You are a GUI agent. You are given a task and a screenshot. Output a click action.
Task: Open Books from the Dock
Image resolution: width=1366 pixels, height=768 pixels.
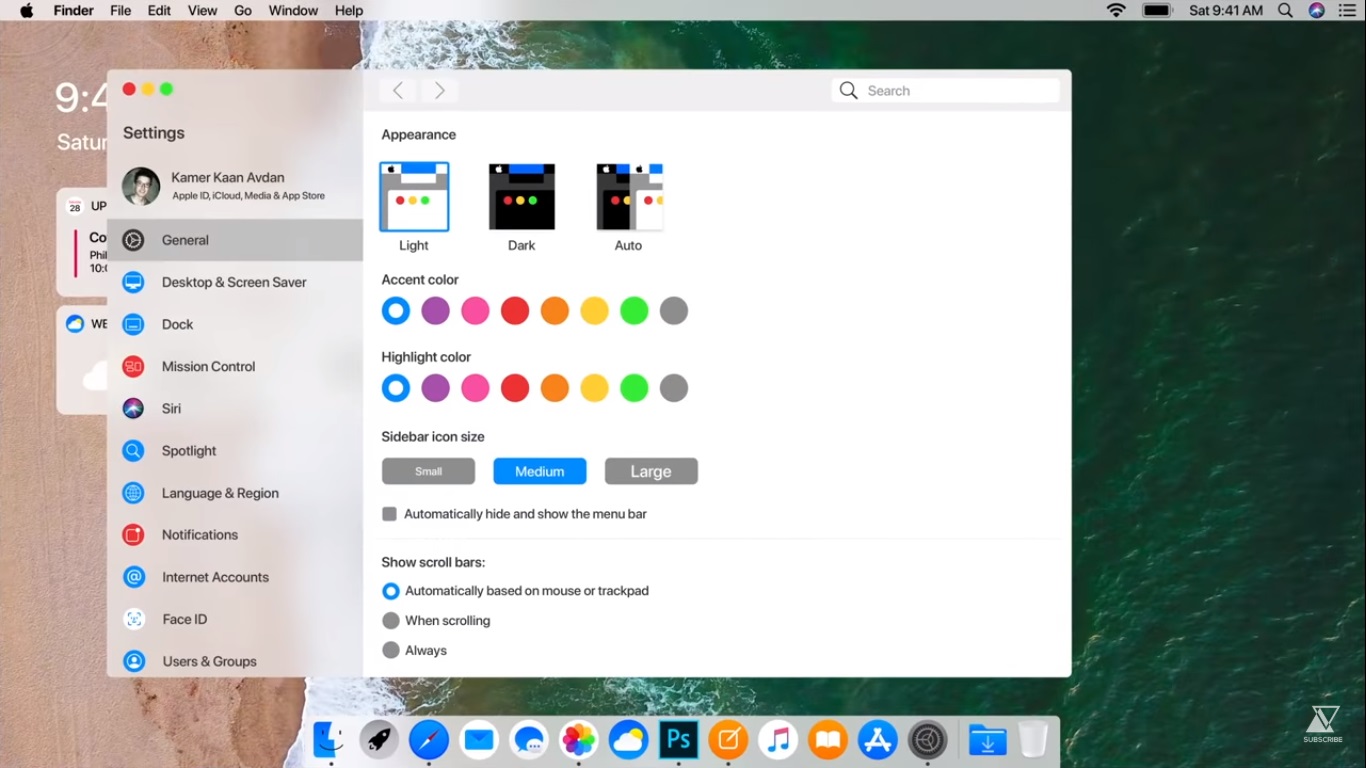tap(828, 740)
